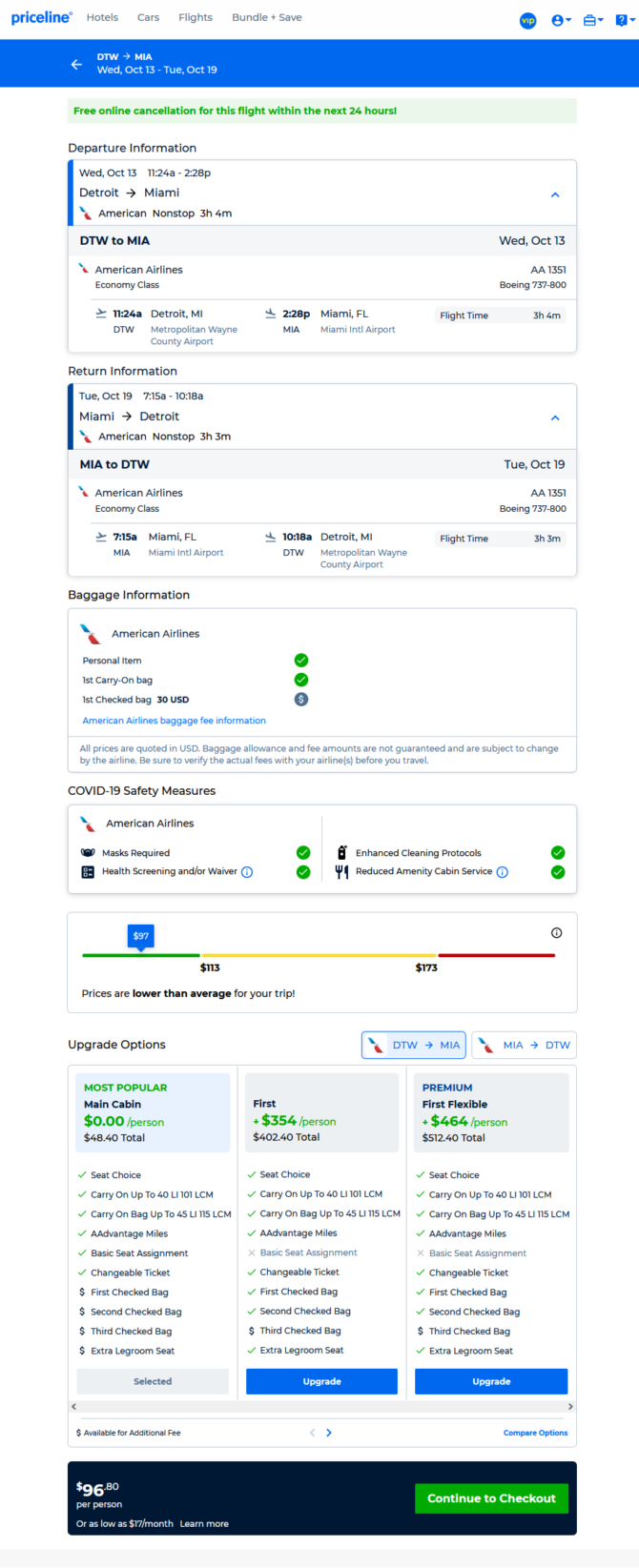639x1568 pixels.
Task: Click the price gauge info icon
Action: (557, 933)
